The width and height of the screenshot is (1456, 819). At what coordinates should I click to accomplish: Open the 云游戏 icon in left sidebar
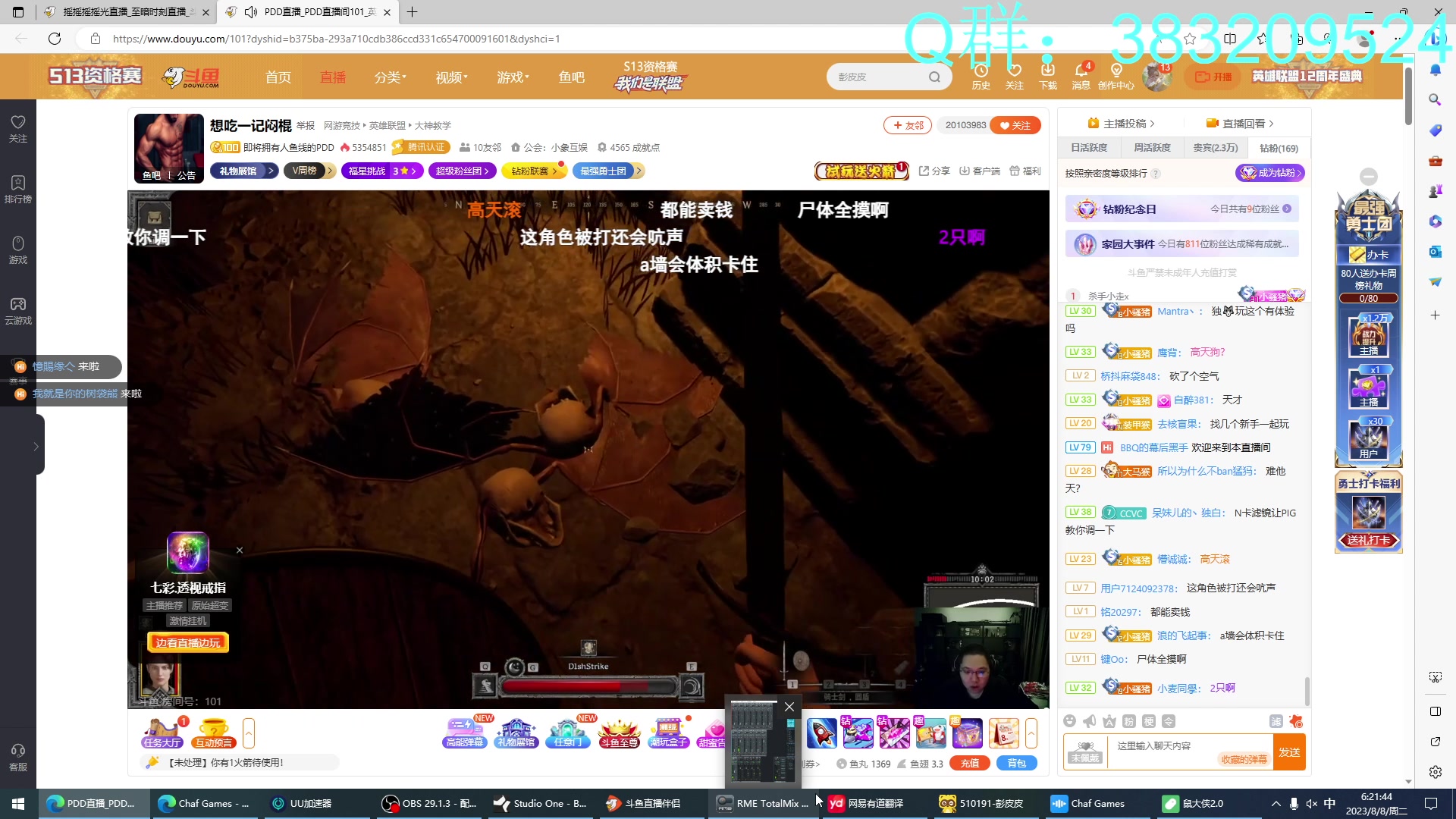click(x=18, y=311)
